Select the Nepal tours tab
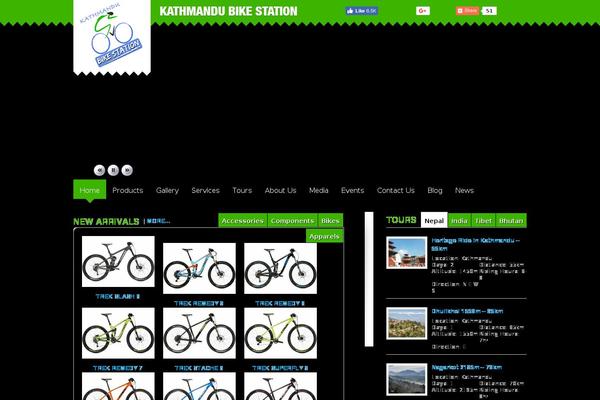This screenshot has width=600, height=400. (x=434, y=220)
